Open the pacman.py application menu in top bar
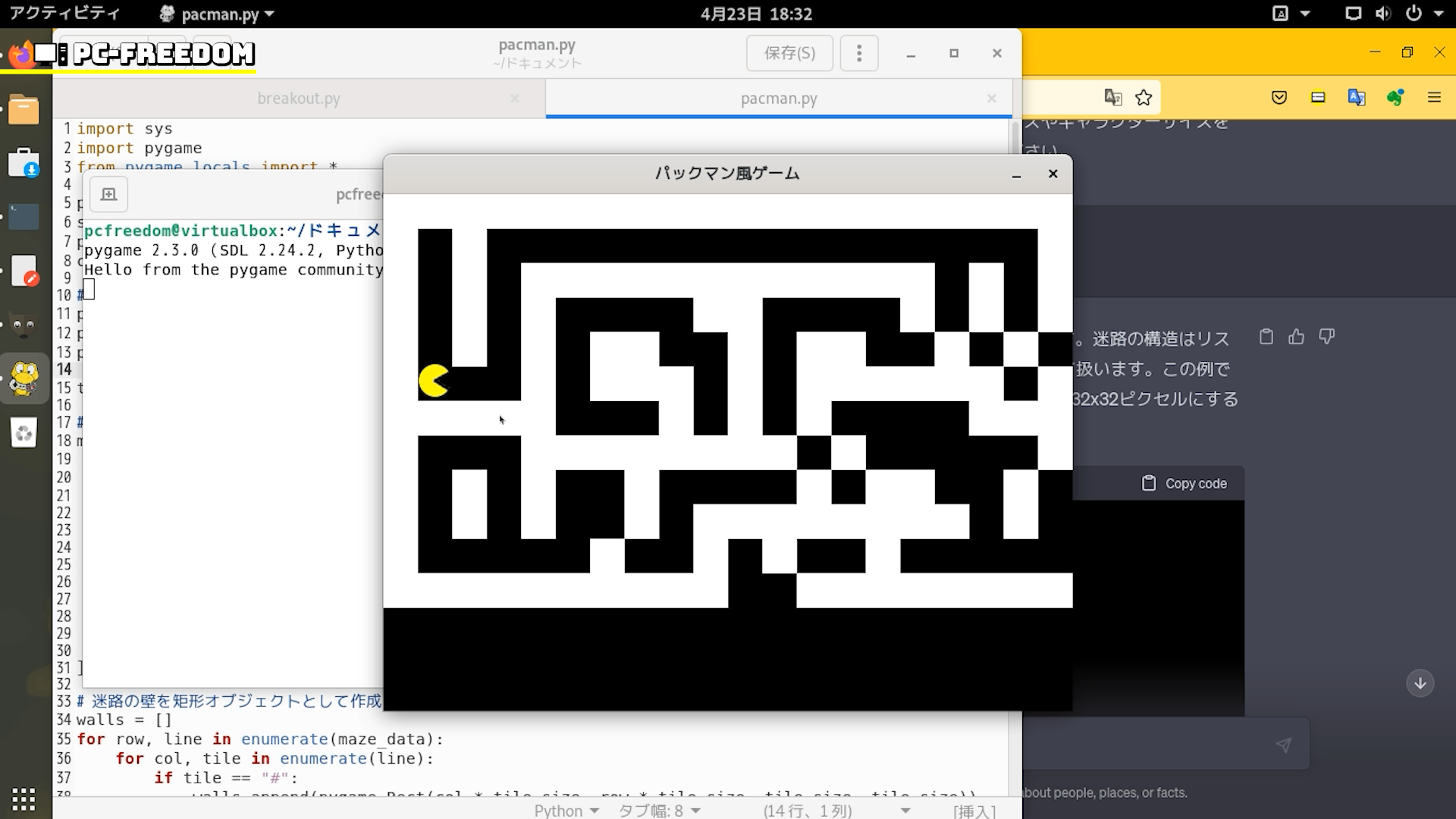Viewport: 1456px width, 819px height. point(218,14)
